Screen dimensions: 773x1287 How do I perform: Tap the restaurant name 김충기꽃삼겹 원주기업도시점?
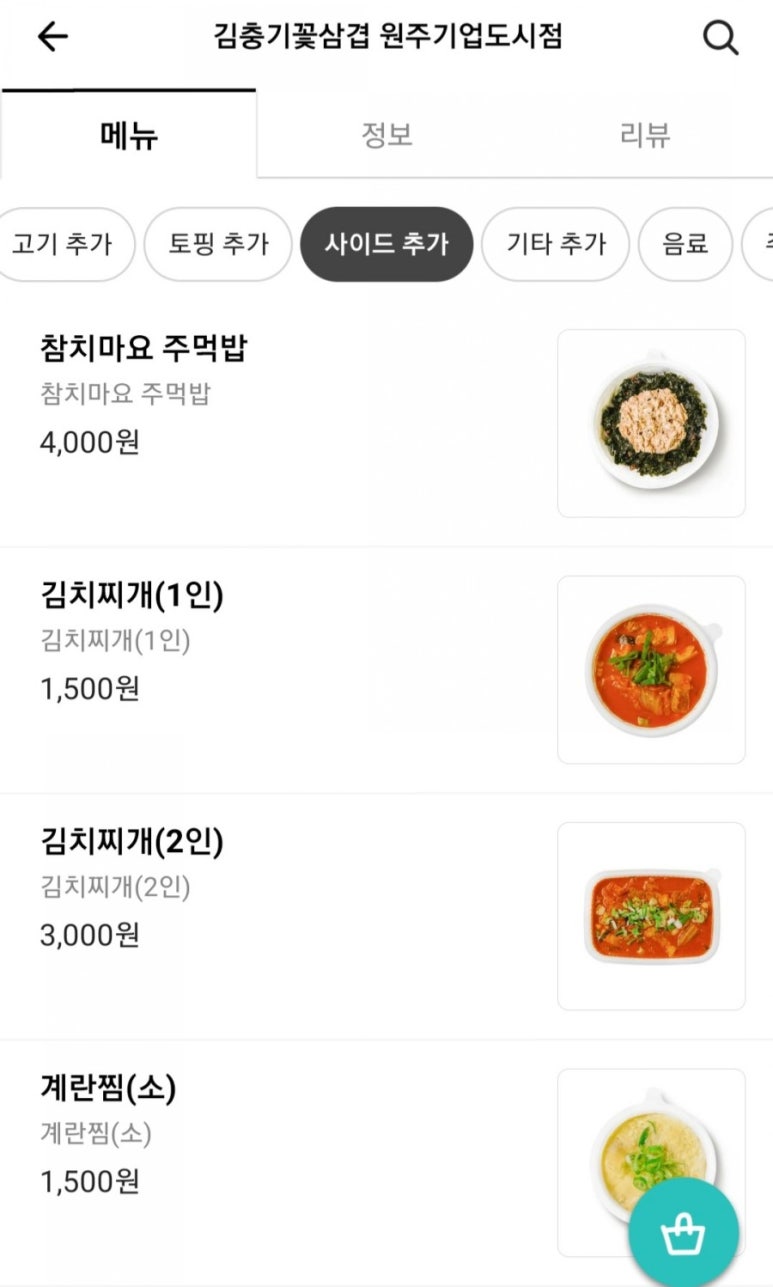point(388,37)
